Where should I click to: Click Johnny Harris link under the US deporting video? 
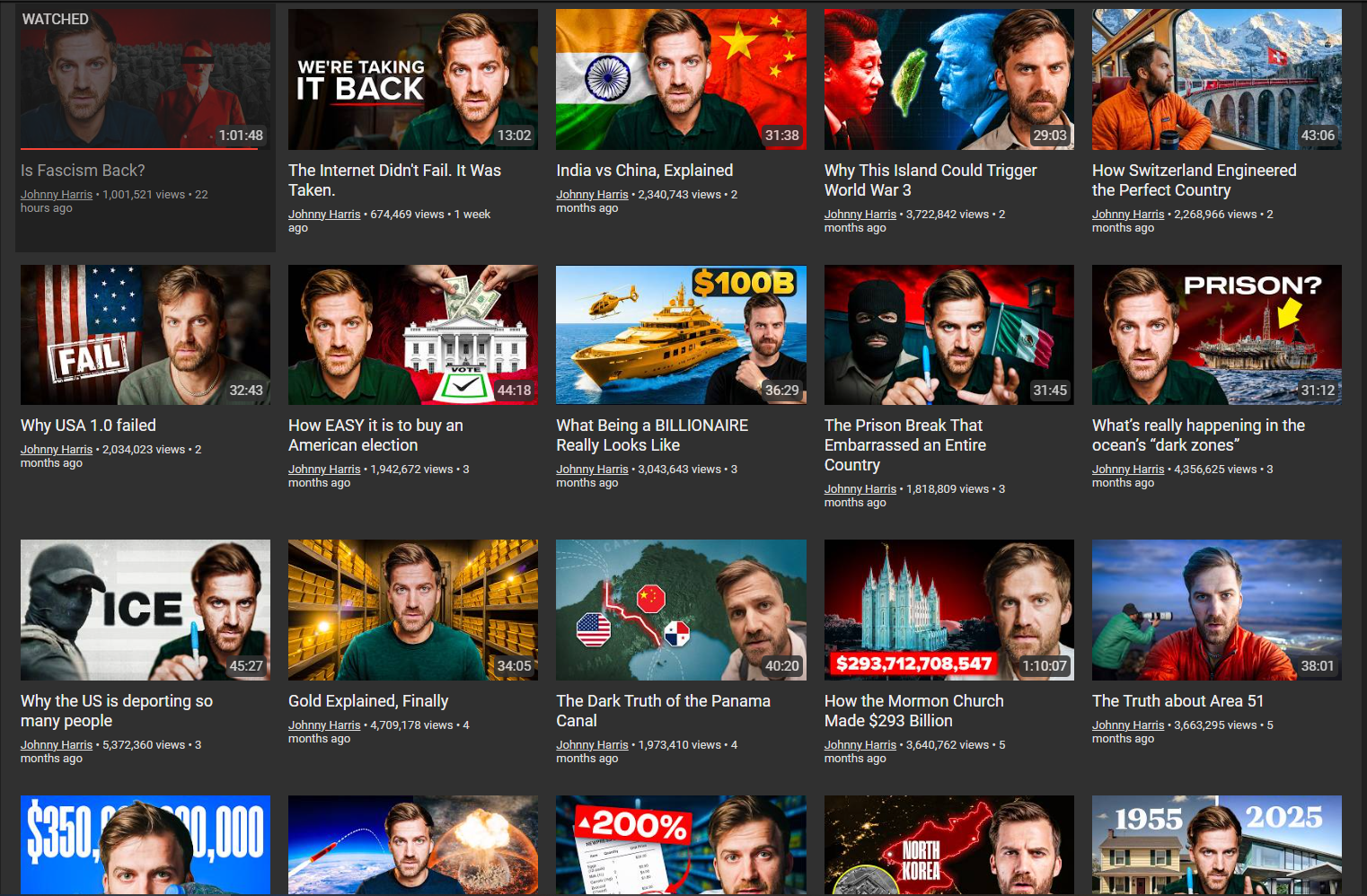(x=57, y=745)
